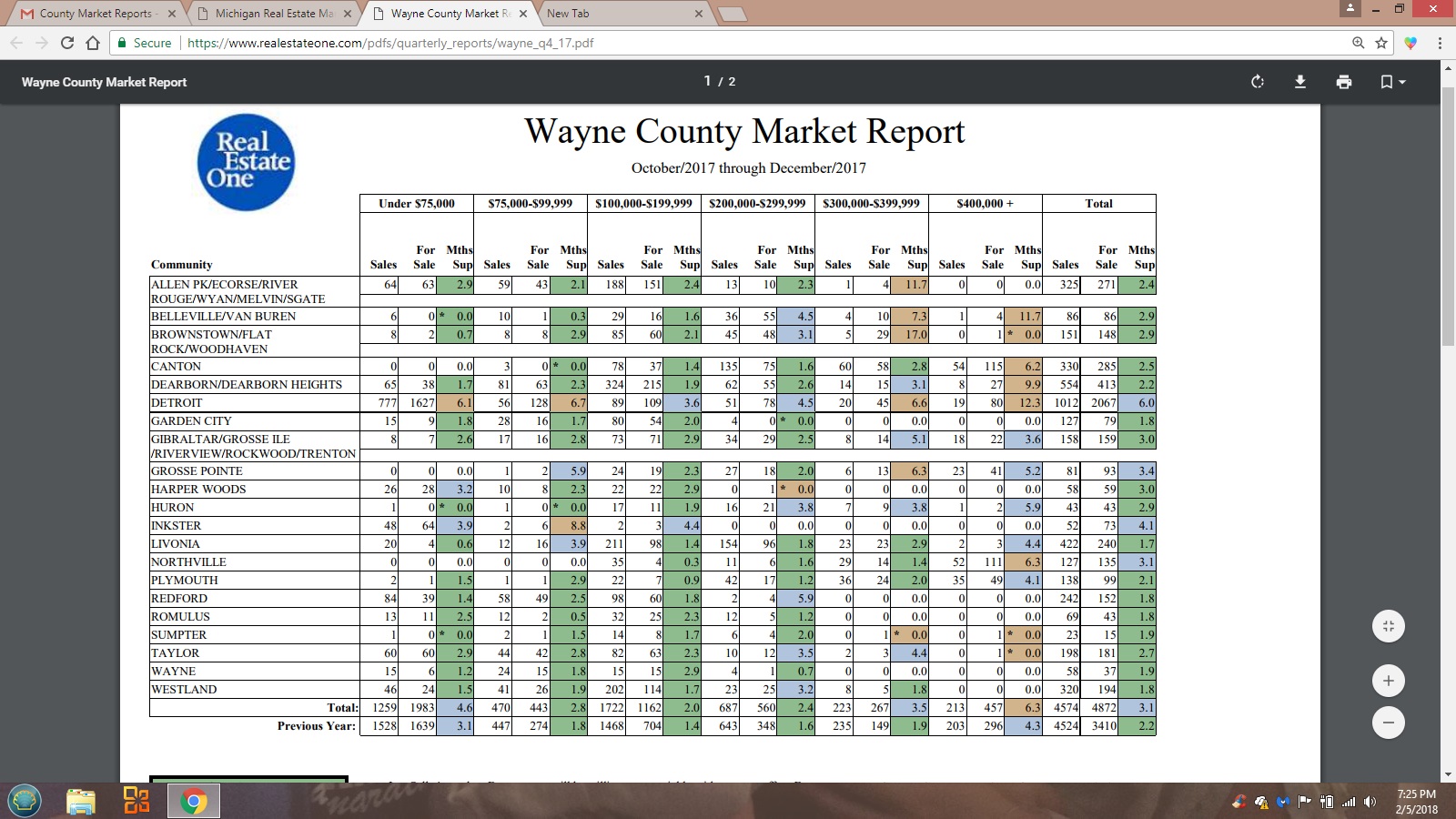
Task: Open Chrome's three-dot menu
Action: pos(1440,43)
